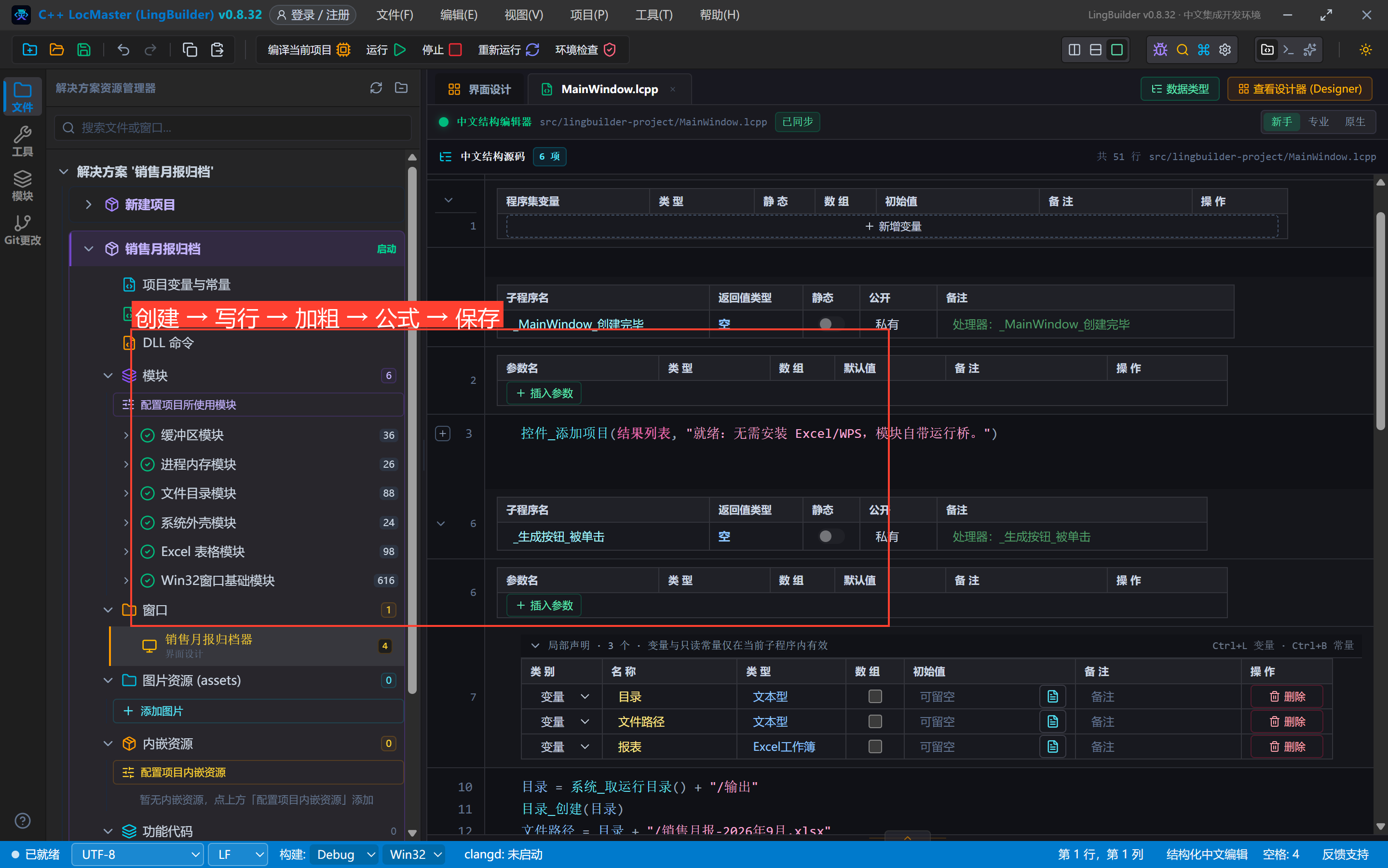1388x868 pixels.
Task: Open settings gear in top toolbar
Action: click(x=1225, y=50)
